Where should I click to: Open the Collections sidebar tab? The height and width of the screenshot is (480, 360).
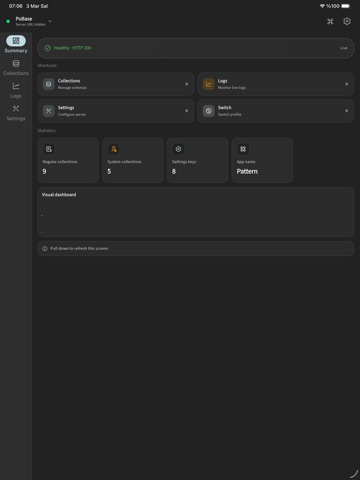(x=16, y=68)
